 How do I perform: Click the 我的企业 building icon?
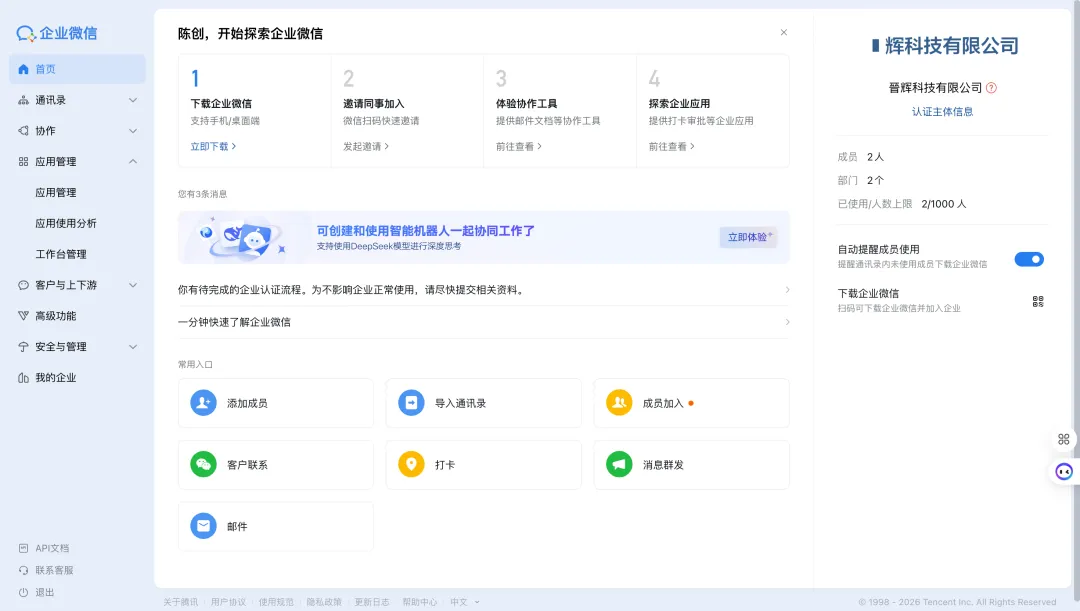coord(23,377)
